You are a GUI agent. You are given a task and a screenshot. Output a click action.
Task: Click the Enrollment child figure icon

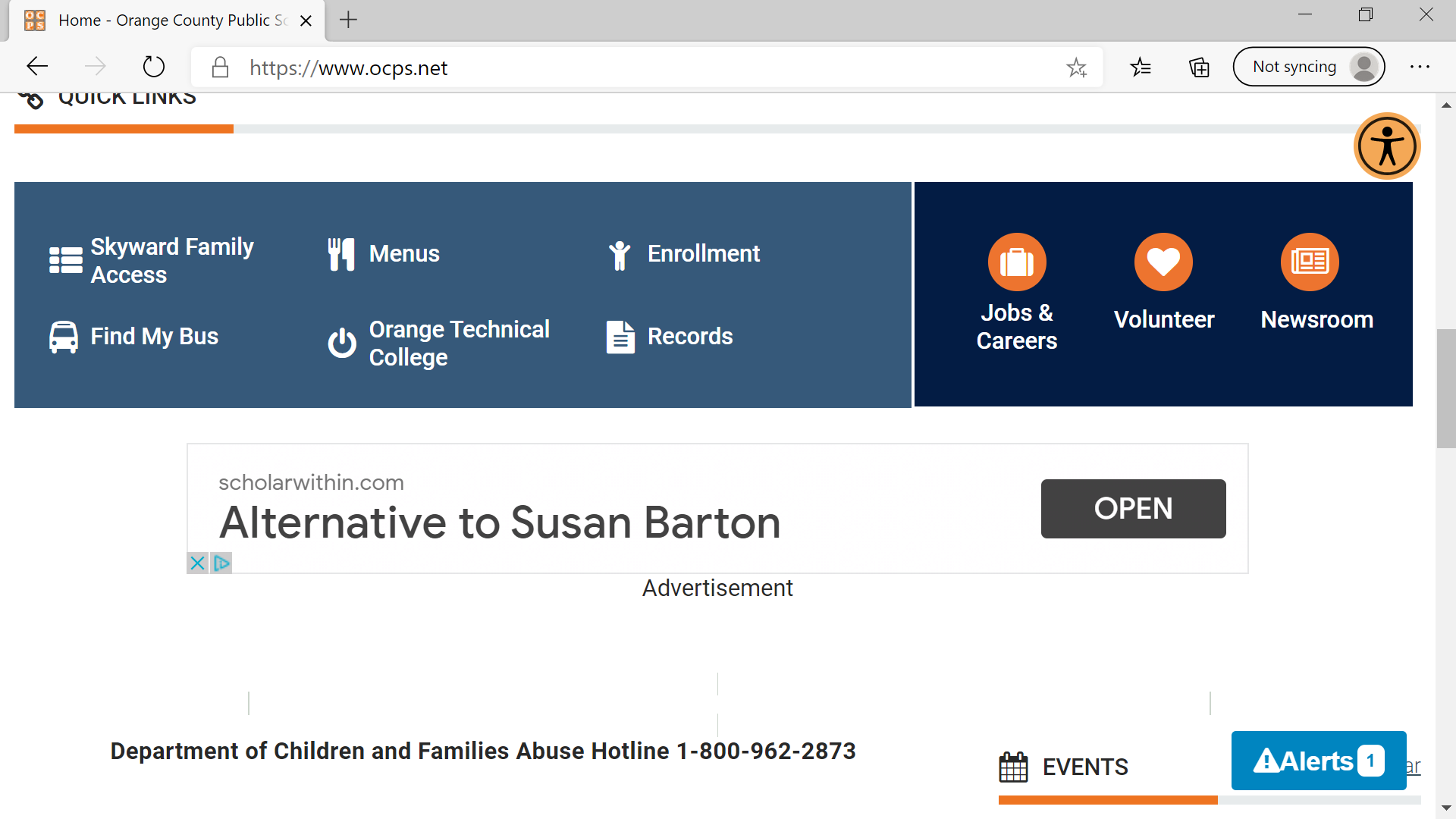click(x=620, y=256)
